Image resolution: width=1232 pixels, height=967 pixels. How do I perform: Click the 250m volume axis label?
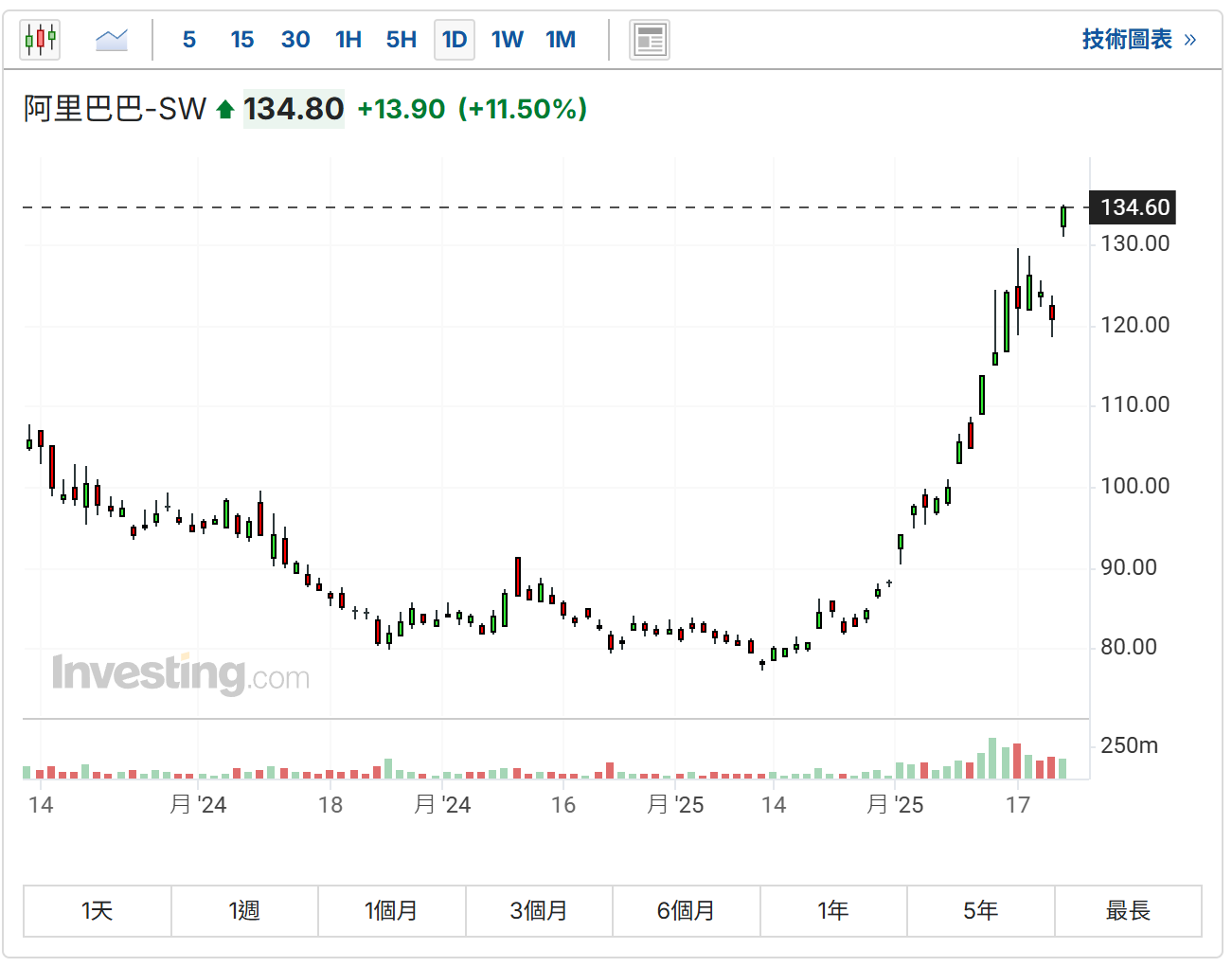click(x=1130, y=745)
